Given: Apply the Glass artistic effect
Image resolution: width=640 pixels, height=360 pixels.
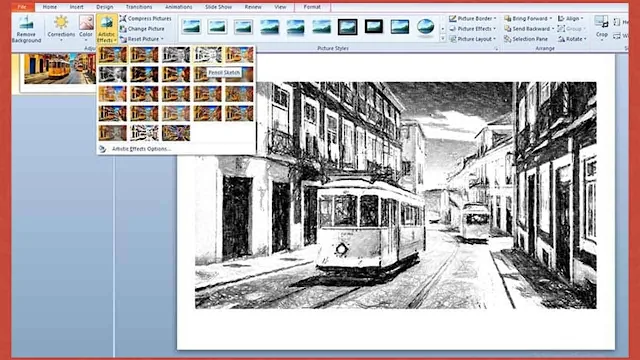Looking at the screenshot, I should [x=240, y=94].
